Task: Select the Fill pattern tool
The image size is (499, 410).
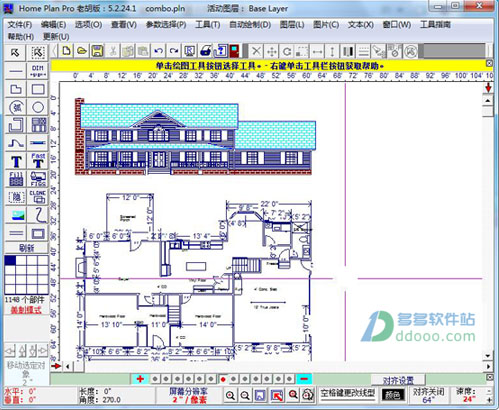Action: click(15, 179)
